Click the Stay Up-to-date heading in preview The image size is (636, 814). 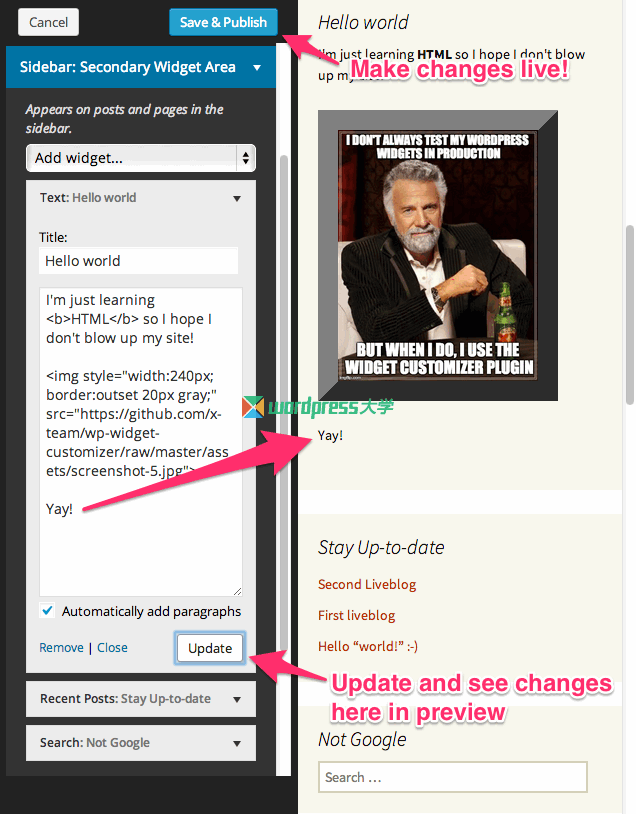(x=381, y=548)
